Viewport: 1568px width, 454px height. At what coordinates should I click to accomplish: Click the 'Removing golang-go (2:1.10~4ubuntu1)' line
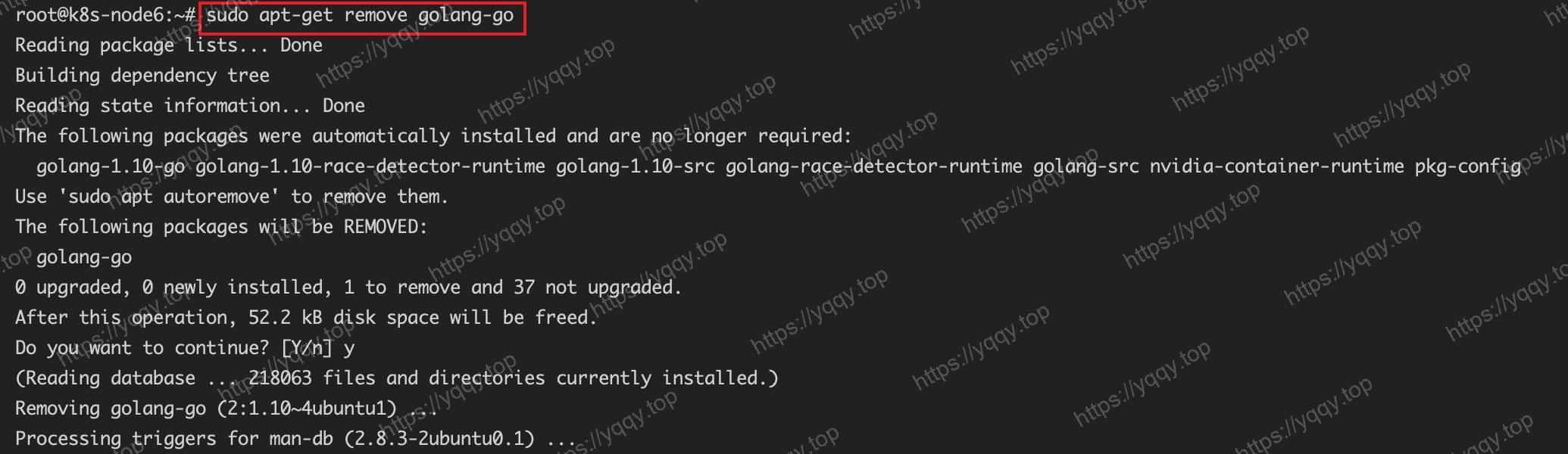(226, 409)
